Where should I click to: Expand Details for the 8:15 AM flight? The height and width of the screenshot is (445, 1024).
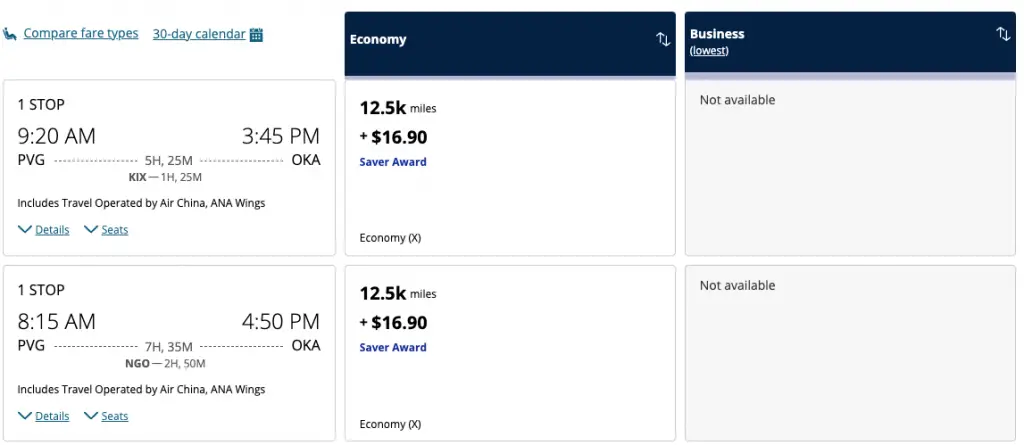(x=52, y=416)
